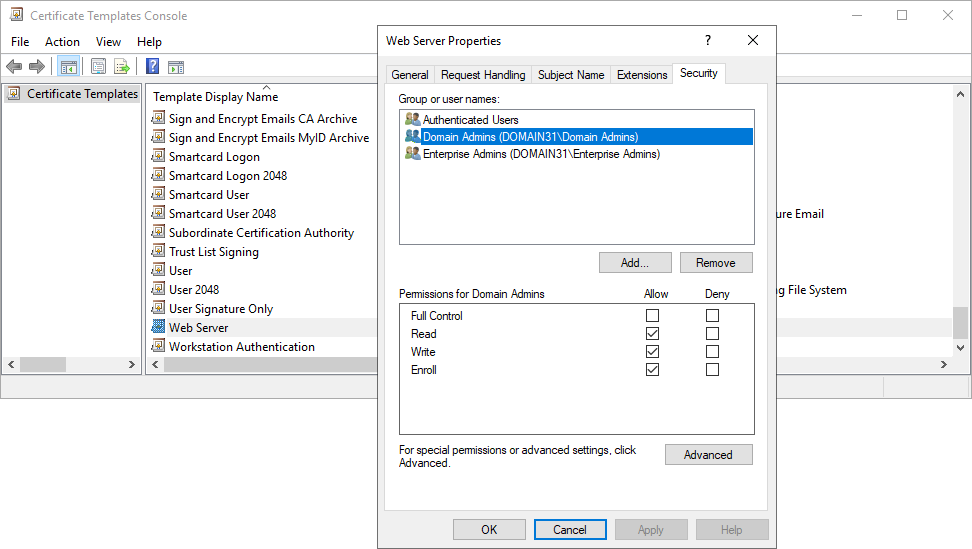Screen dimensions: 972x549
Task: Click the Show/Hide Action Pane toolbar icon
Action: 176,67
